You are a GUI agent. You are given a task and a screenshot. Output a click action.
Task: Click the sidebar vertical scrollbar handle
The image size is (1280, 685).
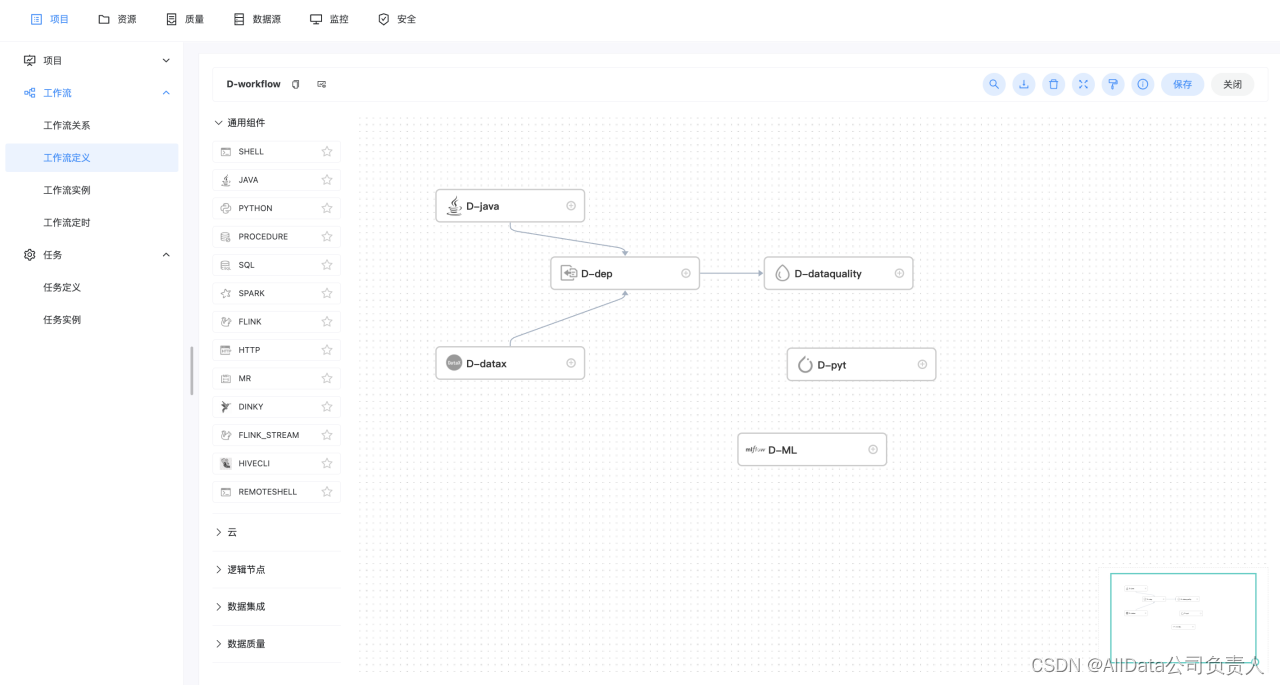[x=191, y=371]
